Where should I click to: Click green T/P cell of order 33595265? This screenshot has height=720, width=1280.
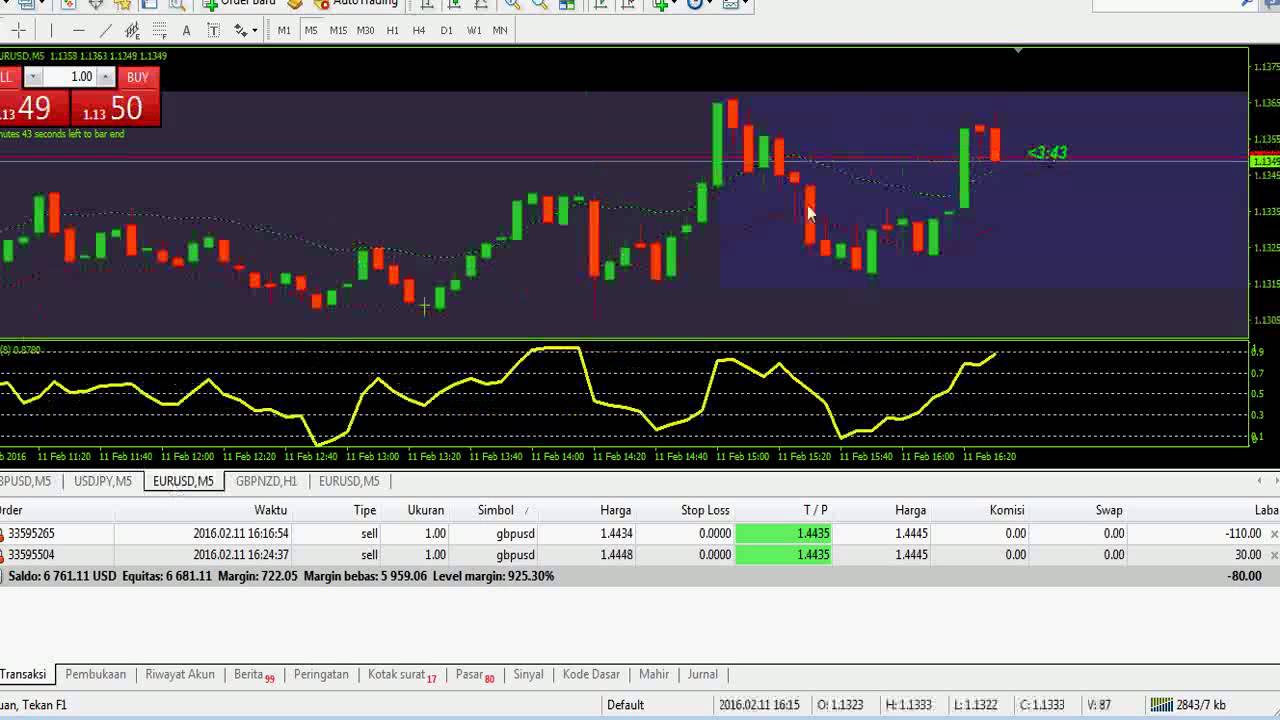(x=784, y=534)
